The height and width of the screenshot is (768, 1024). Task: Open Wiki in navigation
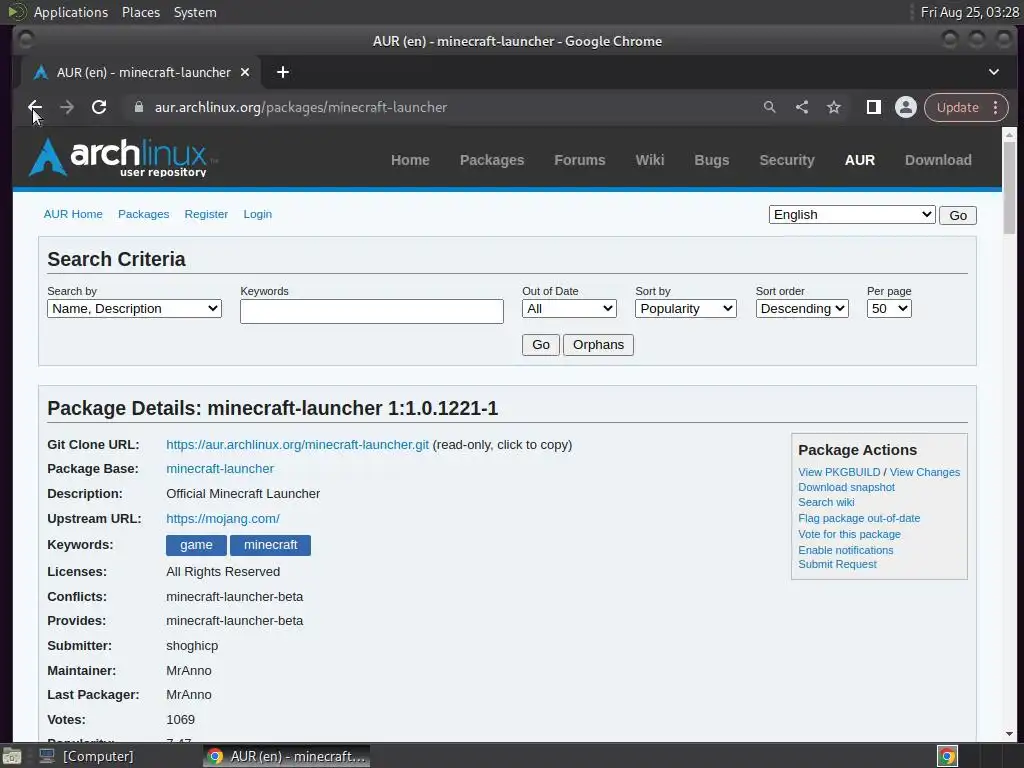click(x=650, y=160)
